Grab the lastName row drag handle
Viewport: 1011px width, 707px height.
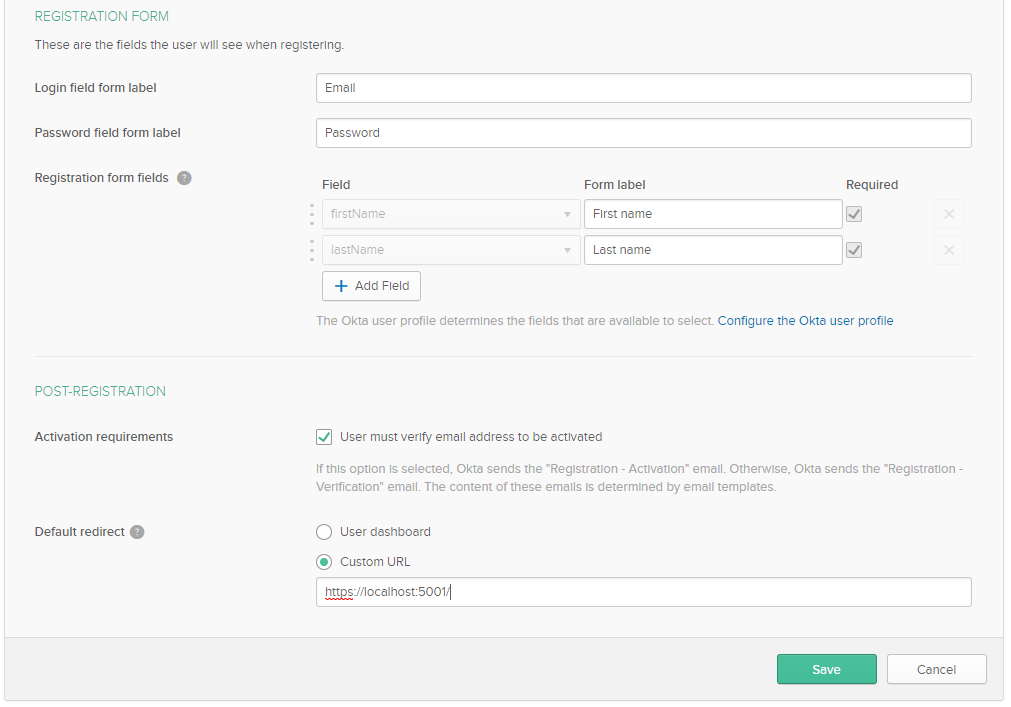pyautogui.click(x=312, y=250)
